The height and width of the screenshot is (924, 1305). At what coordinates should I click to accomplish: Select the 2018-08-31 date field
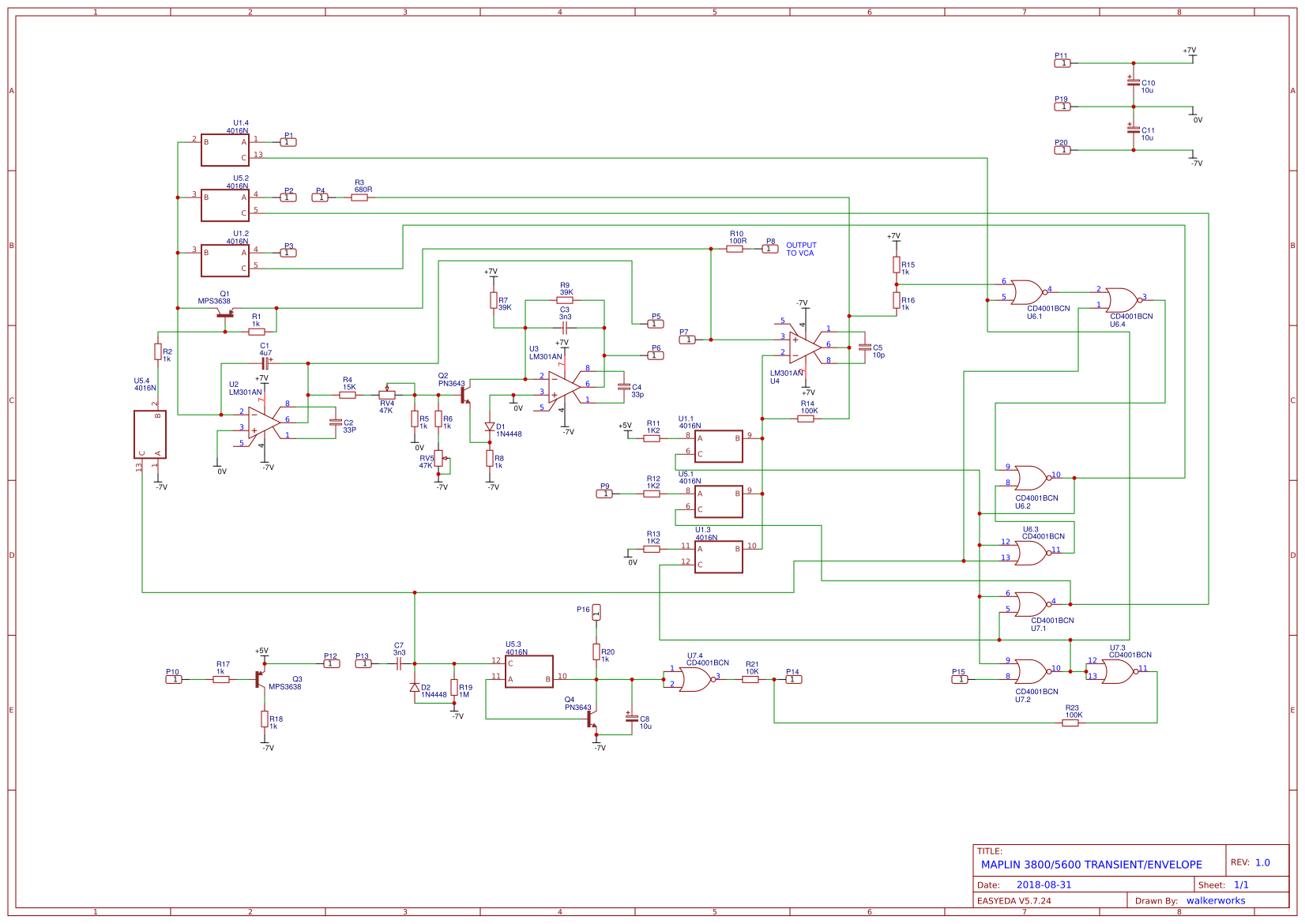pos(1044,885)
